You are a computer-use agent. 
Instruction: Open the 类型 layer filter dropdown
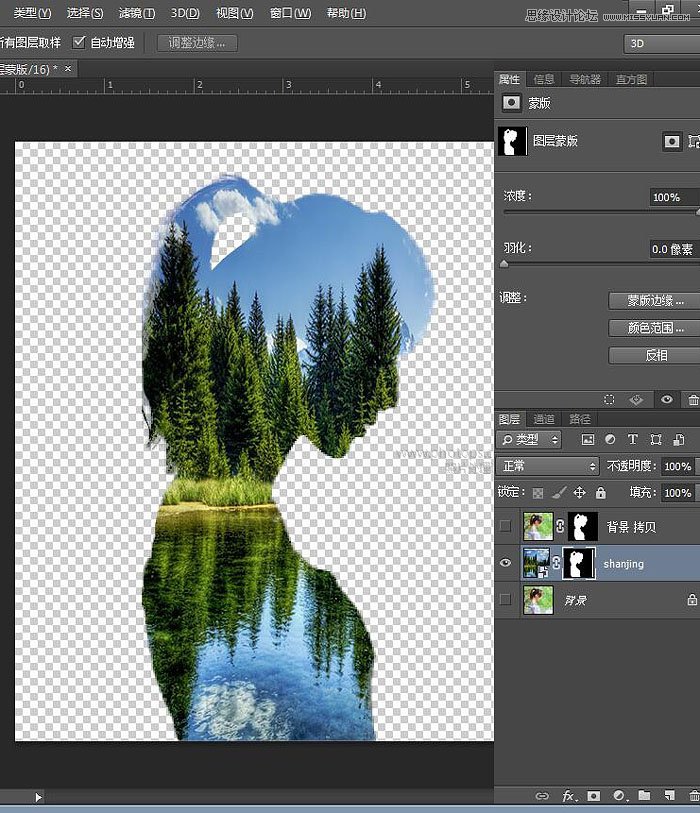pyautogui.click(x=528, y=440)
